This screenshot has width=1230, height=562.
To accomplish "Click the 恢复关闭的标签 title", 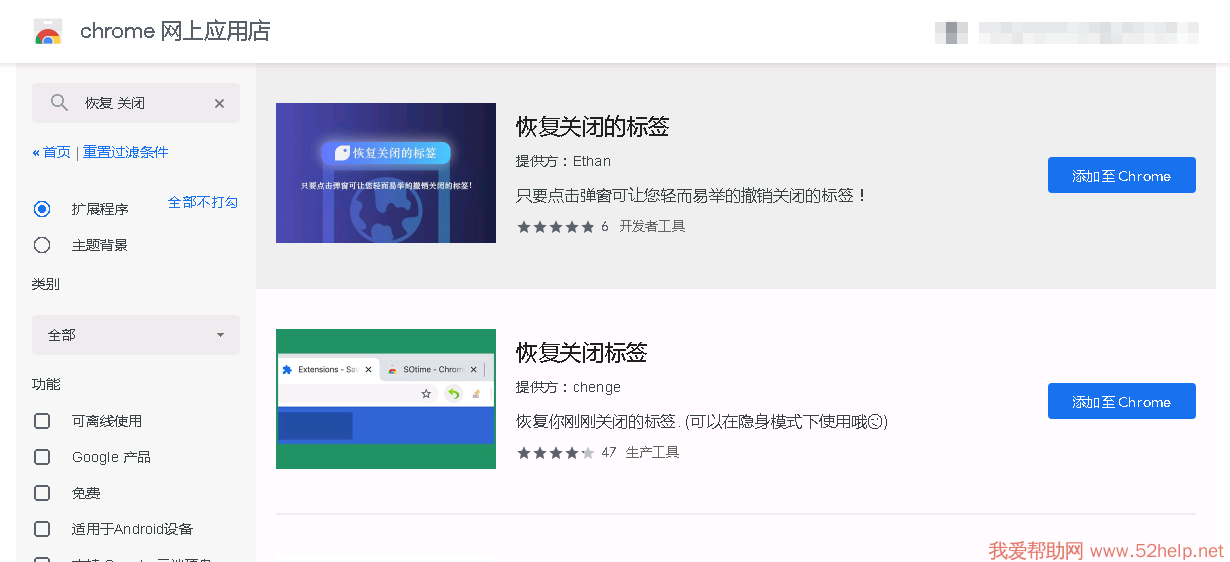I will pyautogui.click(x=592, y=127).
